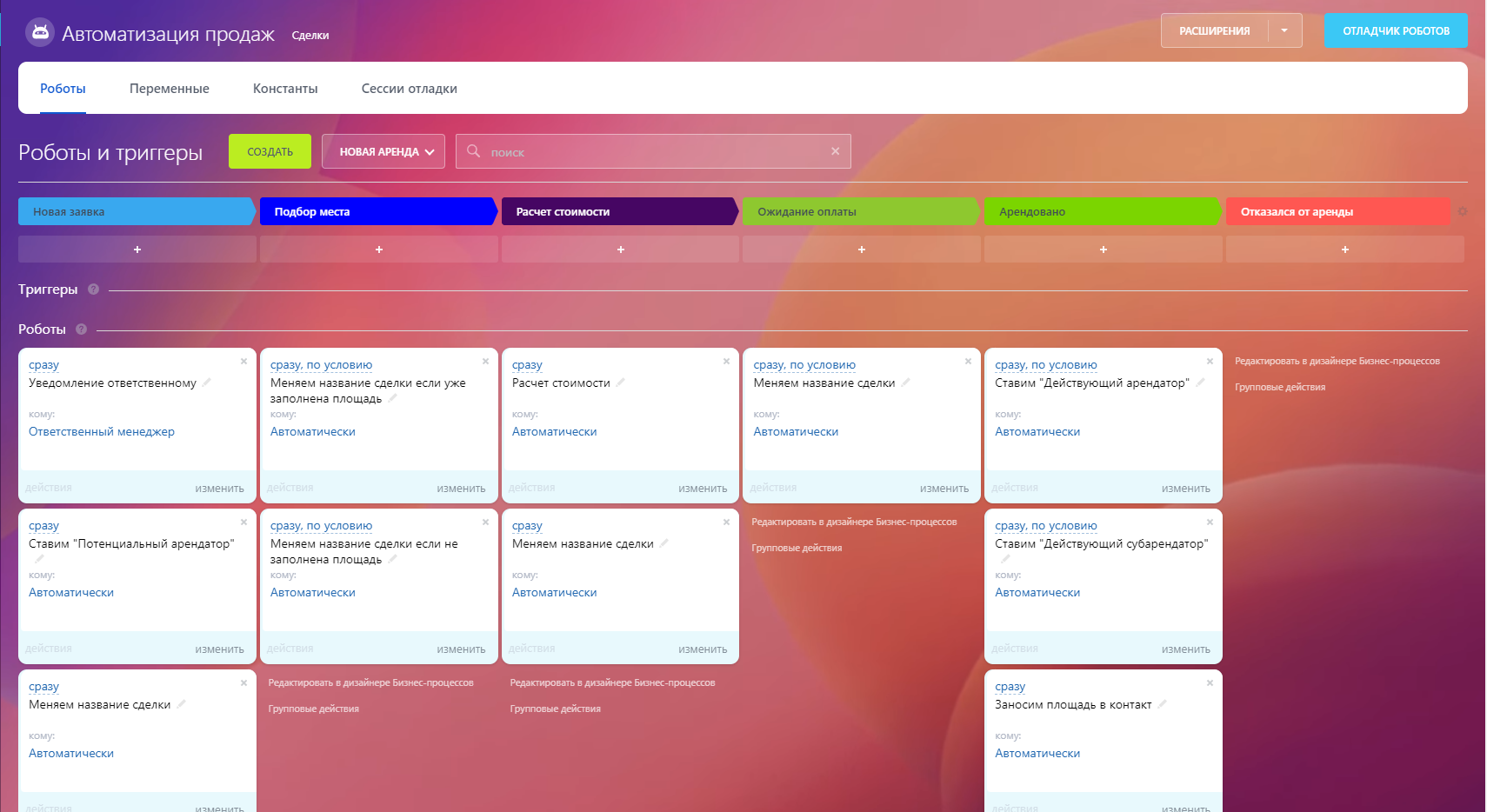Open the сразу delay on Ставим "Потенциальный арендатор"
Screen dimensions: 1487x812
(43, 526)
